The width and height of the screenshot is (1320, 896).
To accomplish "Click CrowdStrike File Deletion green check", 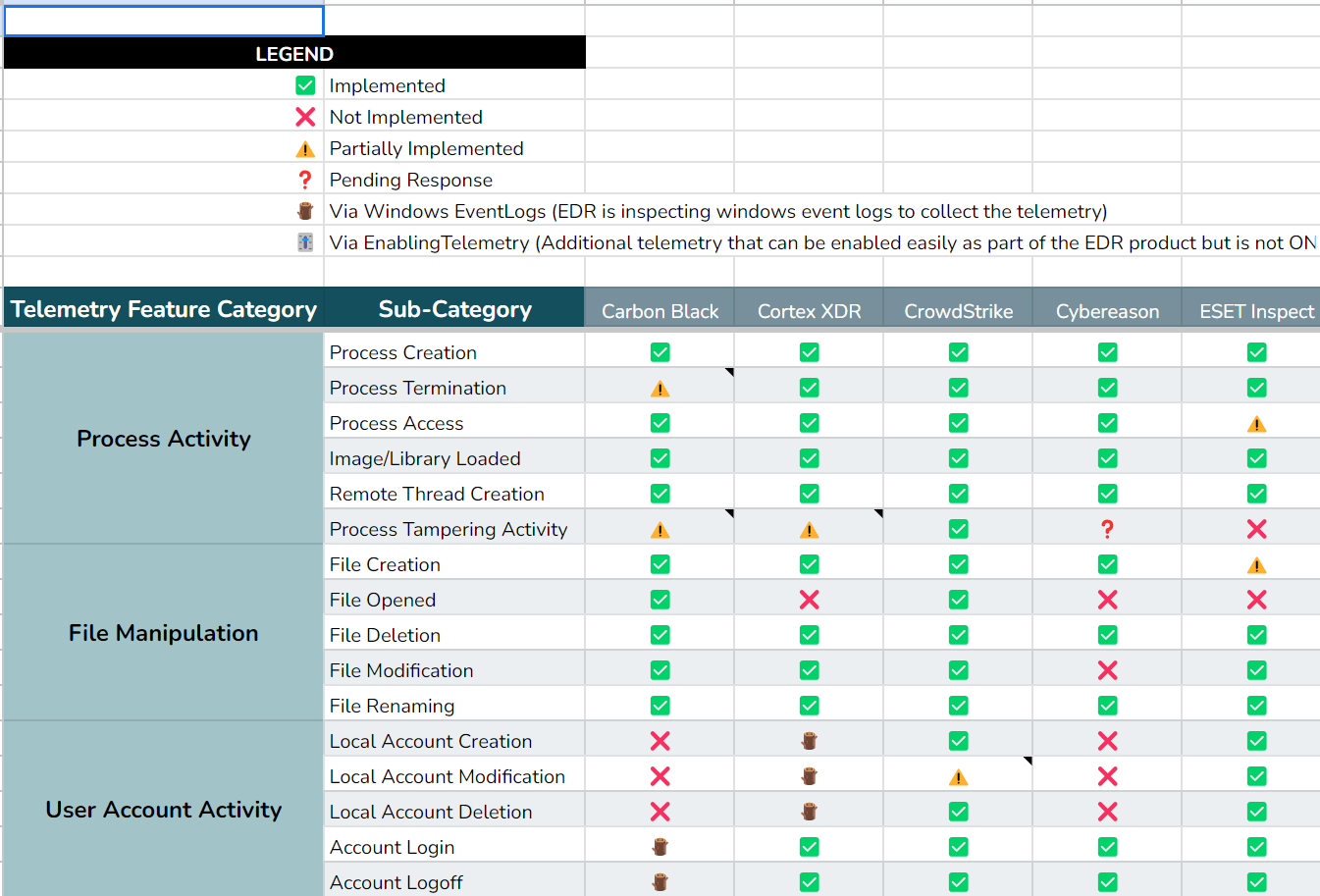I will [x=959, y=635].
